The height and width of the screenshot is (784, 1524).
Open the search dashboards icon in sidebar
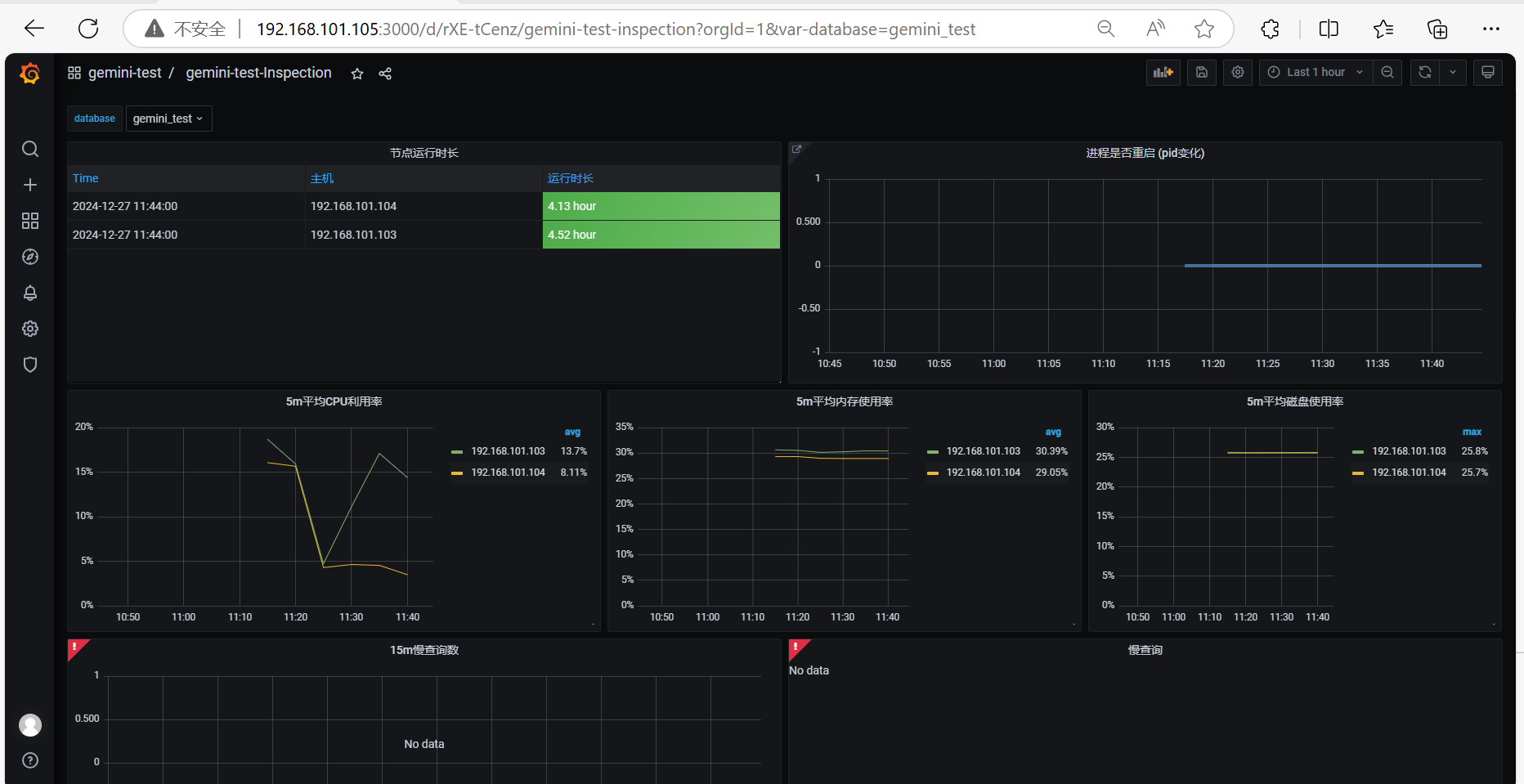click(30, 149)
